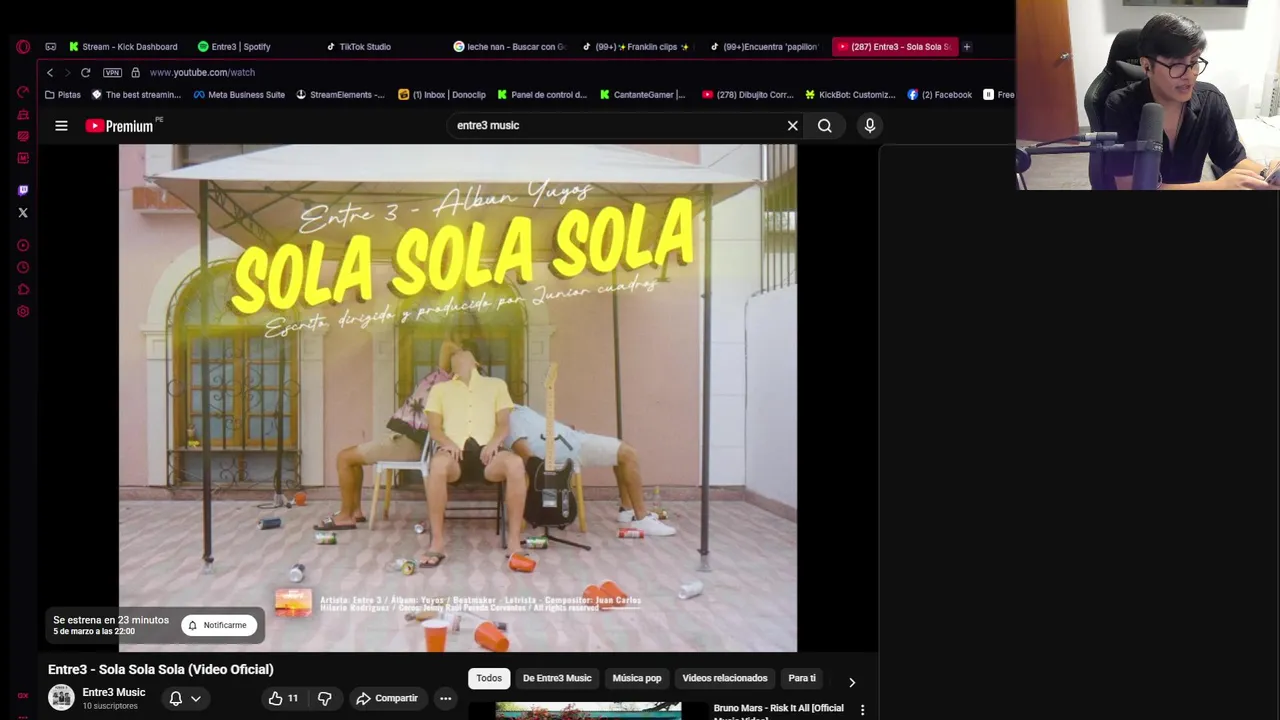Switch to Stream - Kick Dashboard tab
The image size is (1280, 720).
tap(123, 47)
